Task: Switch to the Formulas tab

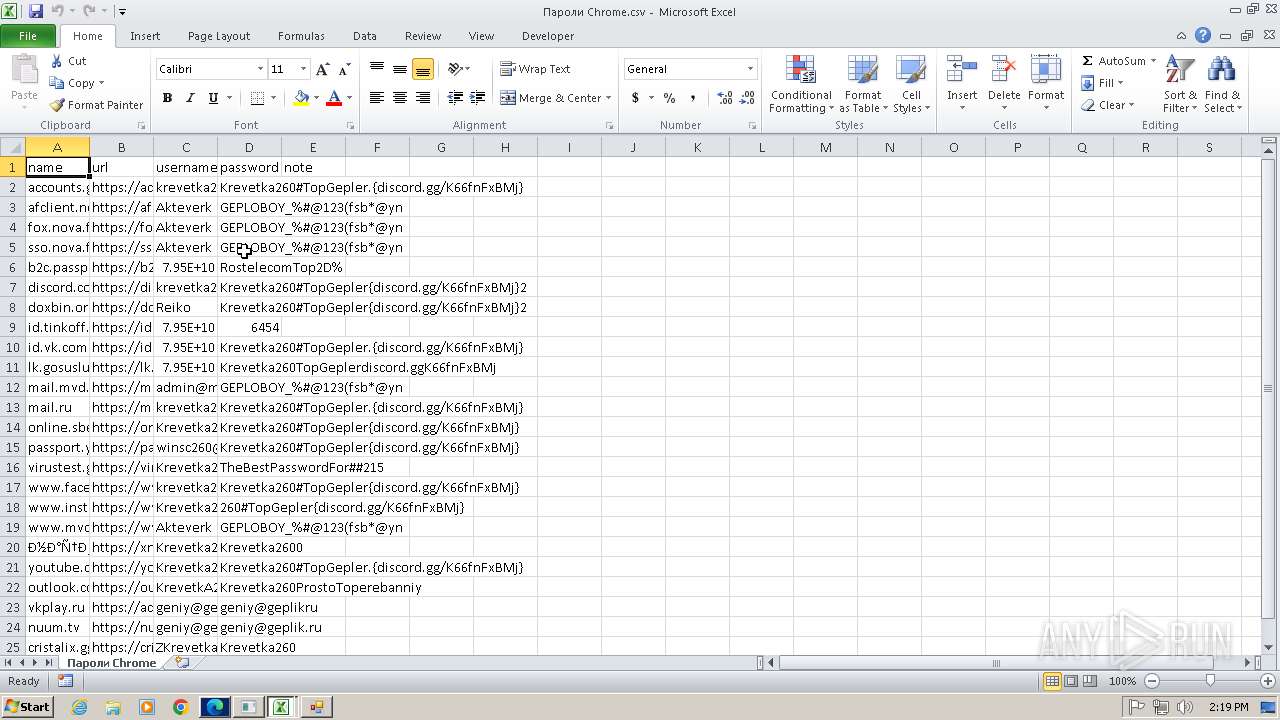Action: click(x=301, y=36)
